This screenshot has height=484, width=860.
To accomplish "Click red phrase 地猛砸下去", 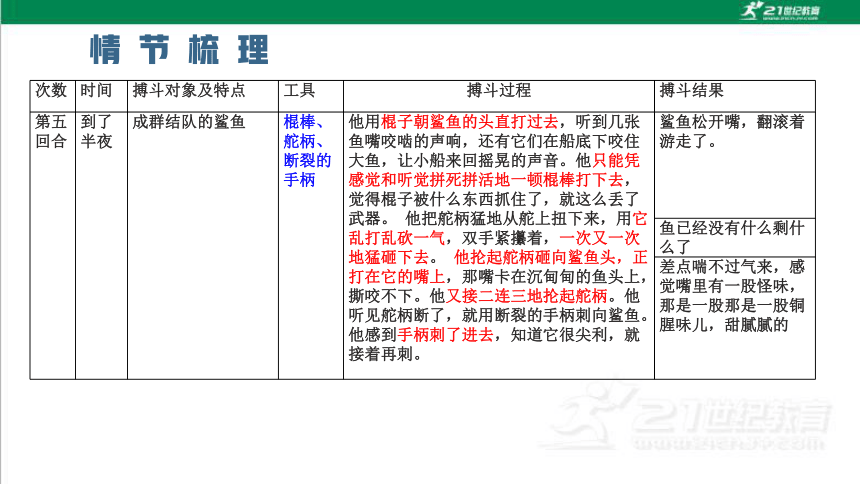I will (x=388, y=257).
